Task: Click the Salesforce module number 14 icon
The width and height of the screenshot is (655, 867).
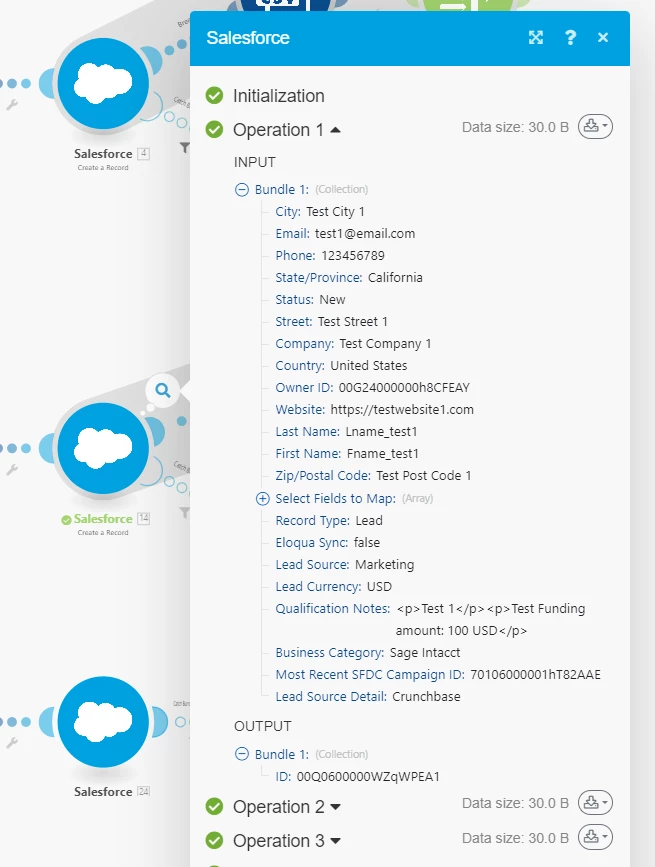Action: 103,448
